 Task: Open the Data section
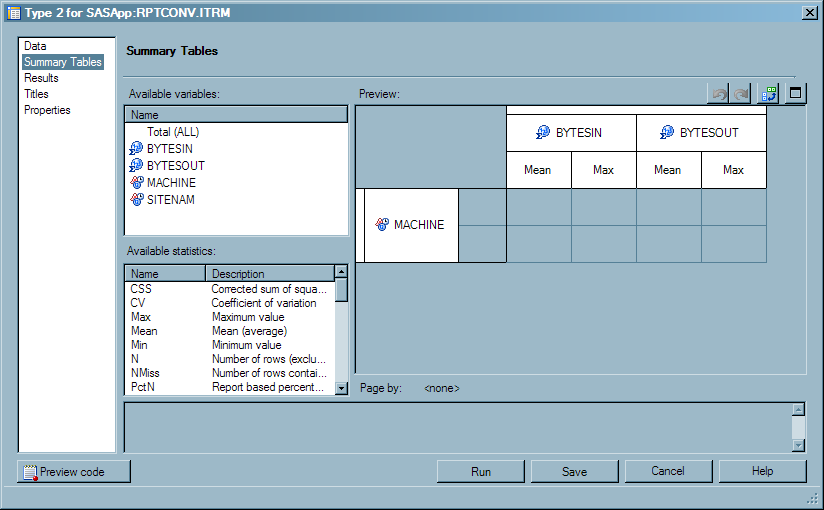tap(35, 46)
